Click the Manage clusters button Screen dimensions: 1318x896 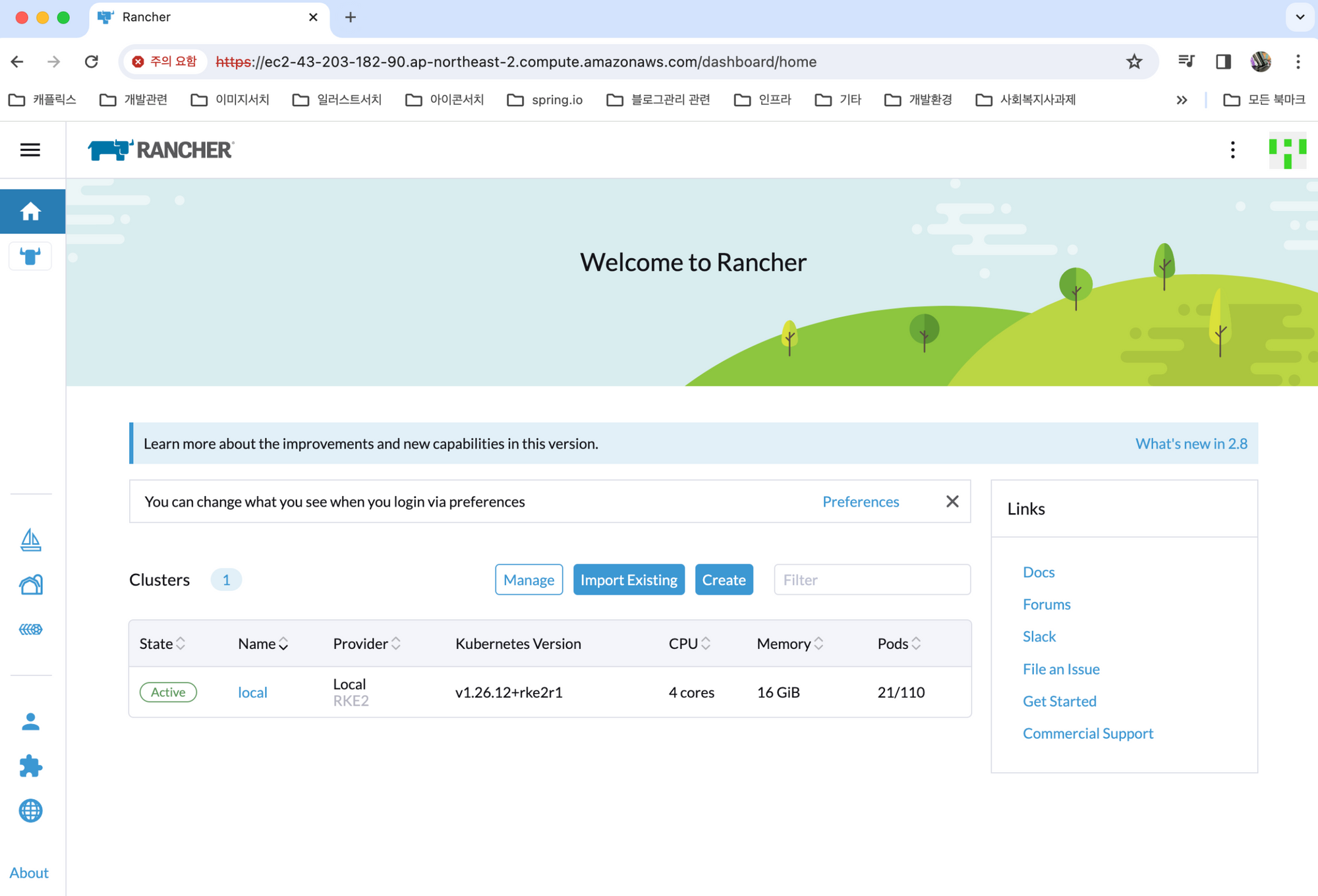(x=529, y=580)
